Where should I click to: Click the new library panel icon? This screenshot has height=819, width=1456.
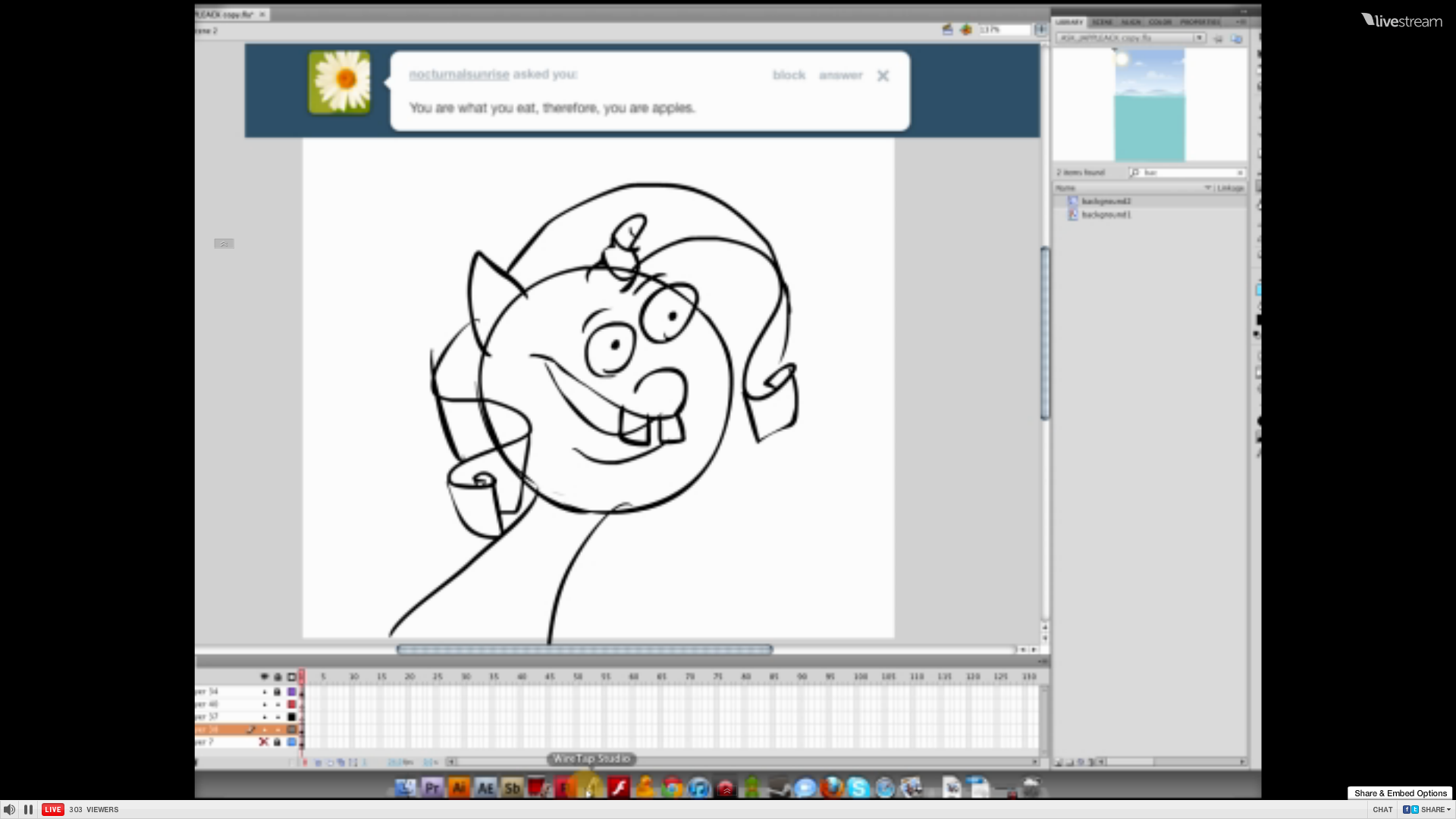tap(1236, 38)
